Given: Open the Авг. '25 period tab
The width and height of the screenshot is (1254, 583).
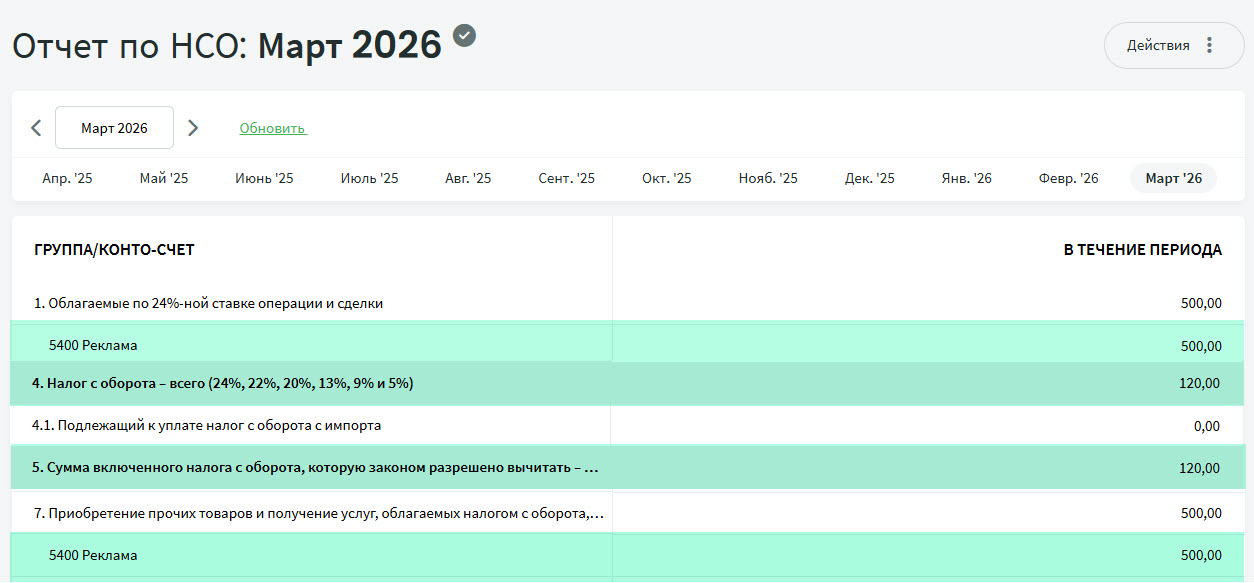Looking at the screenshot, I should tap(468, 178).
